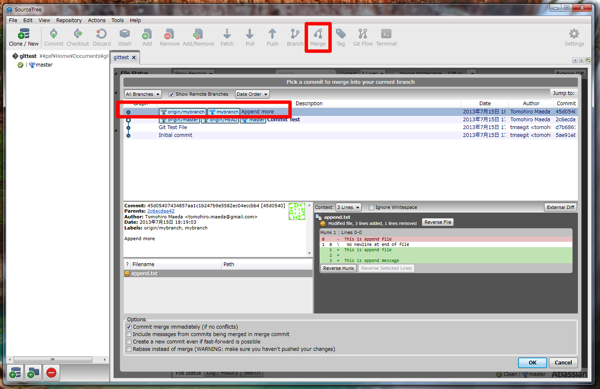The height and width of the screenshot is (389, 600).
Task: Toggle Ignore Whitespace checkbox
Action: coord(371,207)
